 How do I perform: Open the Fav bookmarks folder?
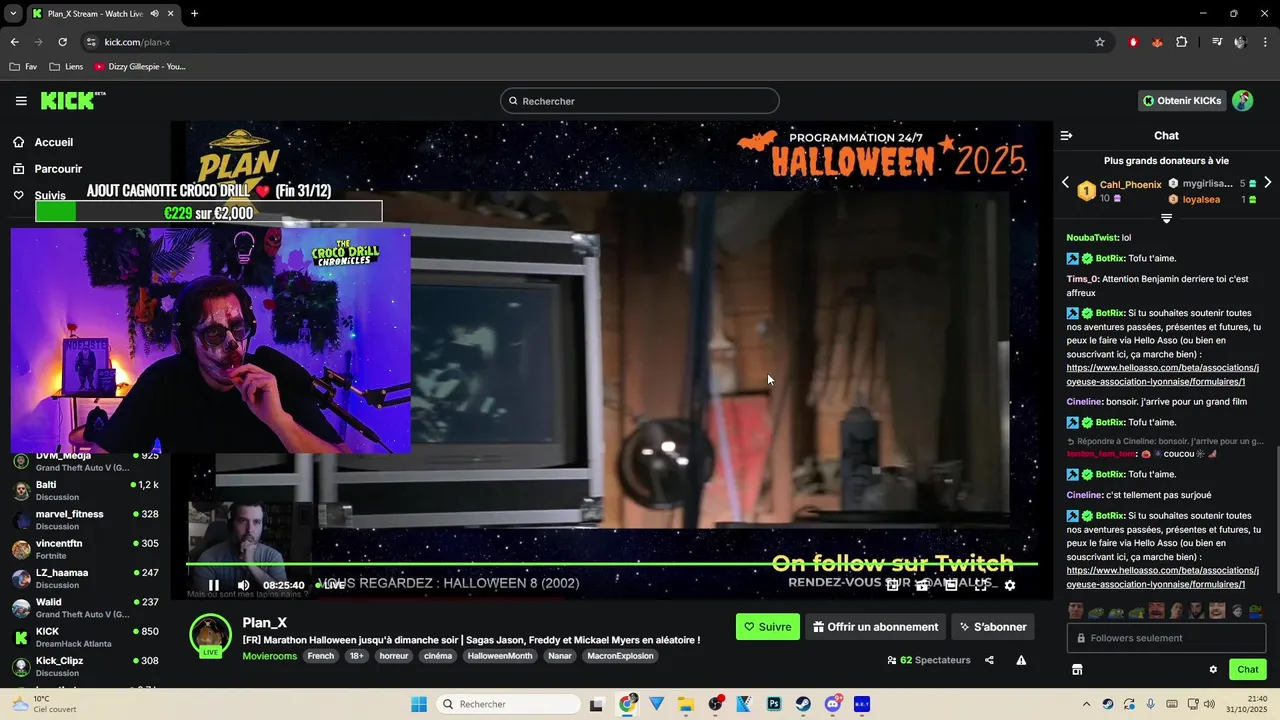(x=23, y=67)
